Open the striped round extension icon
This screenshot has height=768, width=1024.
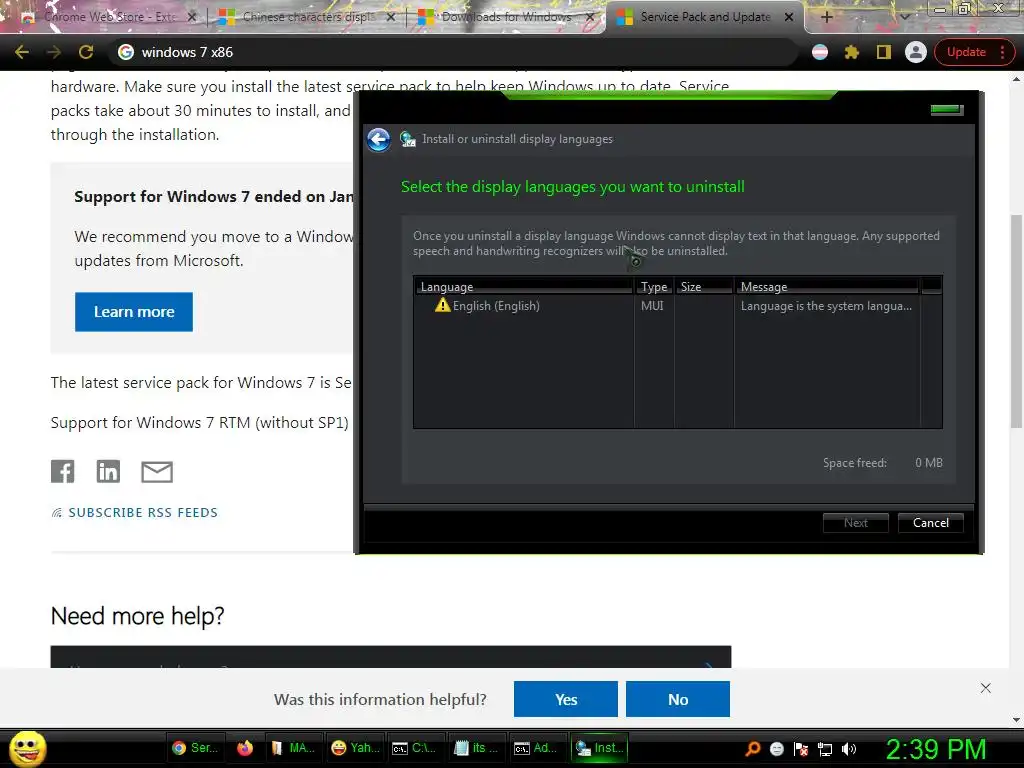(820, 52)
